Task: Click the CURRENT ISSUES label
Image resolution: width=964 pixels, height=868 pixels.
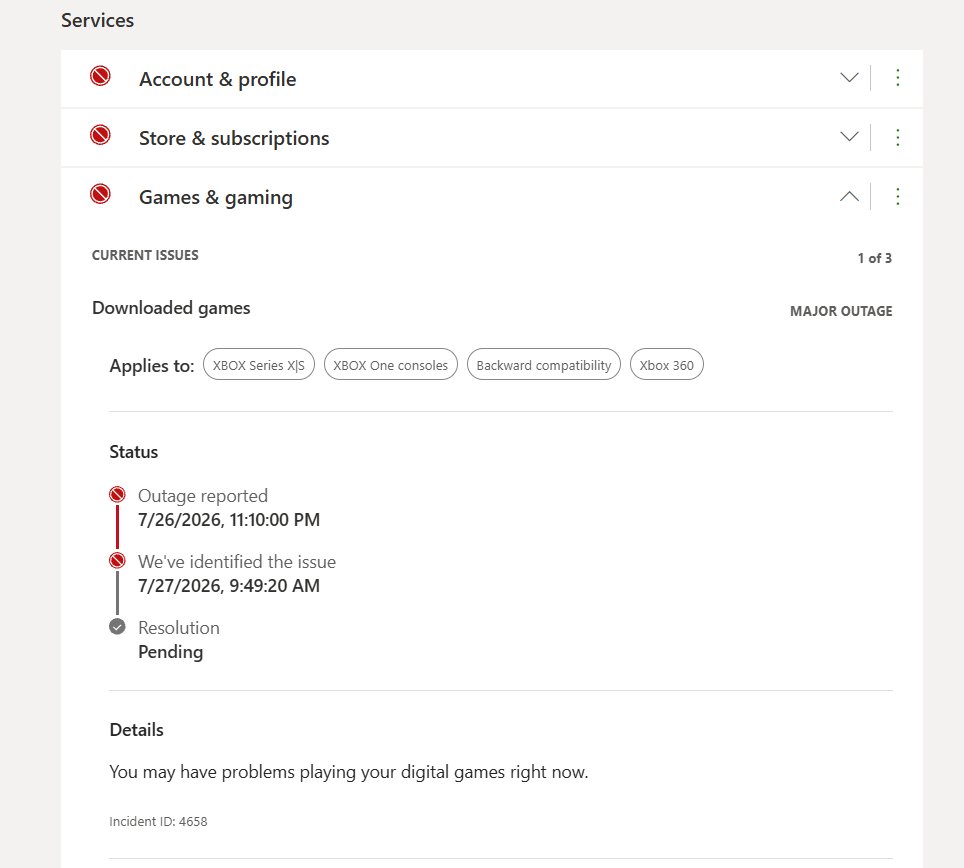Action: tap(145, 255)
